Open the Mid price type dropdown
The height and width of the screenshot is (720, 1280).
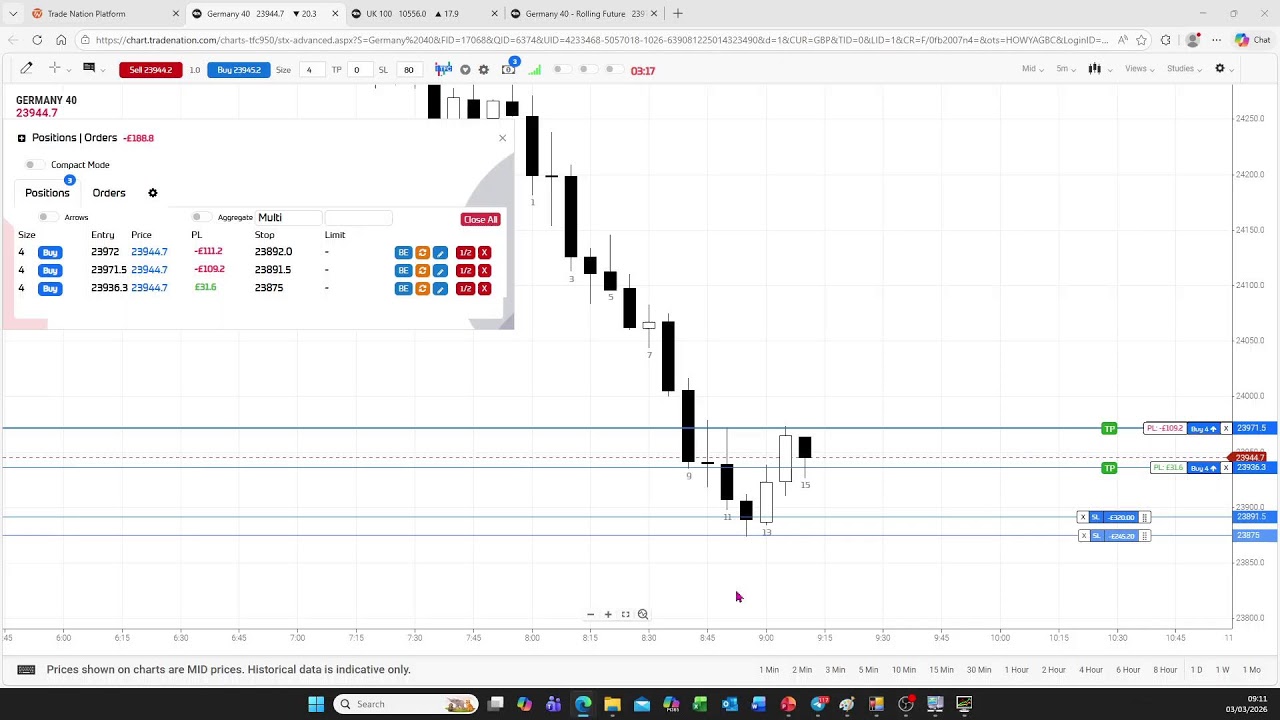1032,69
